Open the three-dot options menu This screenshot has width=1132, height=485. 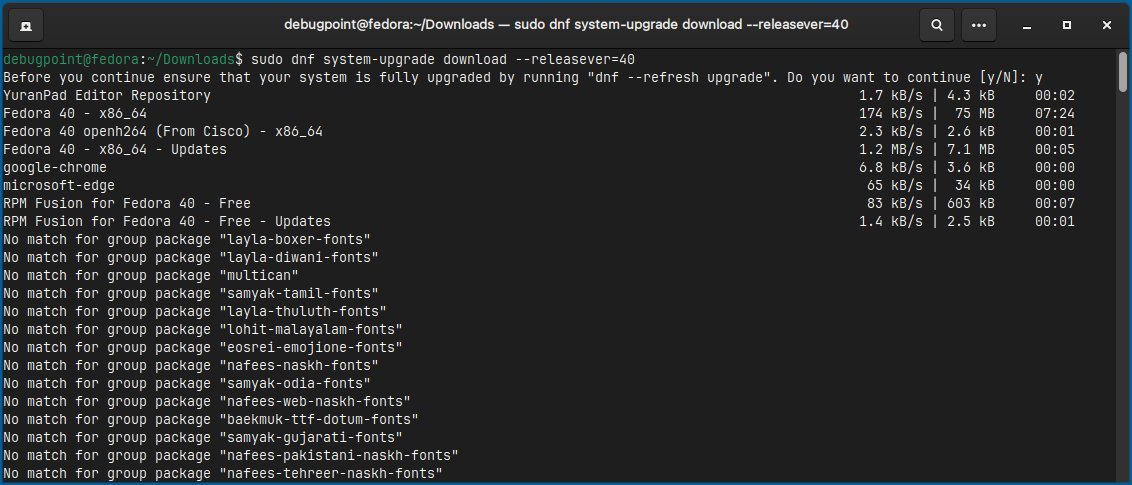pyautogui.click(x=979, y=25)
